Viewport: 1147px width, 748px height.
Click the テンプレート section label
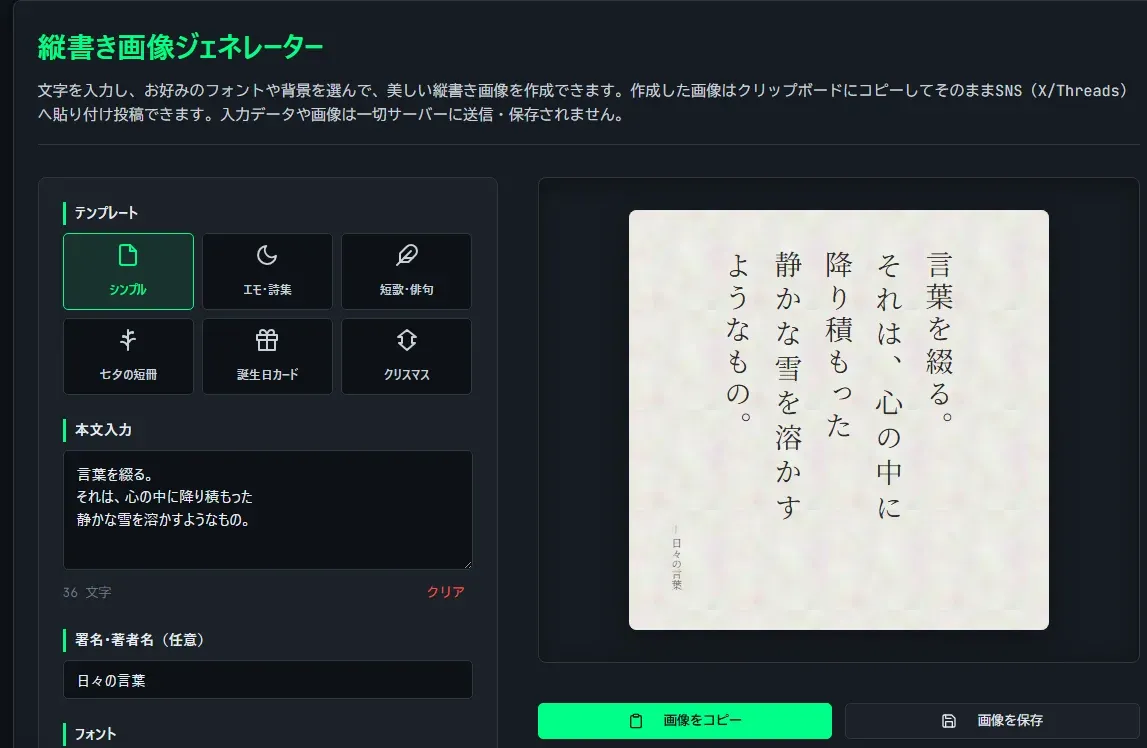click(x=106, y=213)
